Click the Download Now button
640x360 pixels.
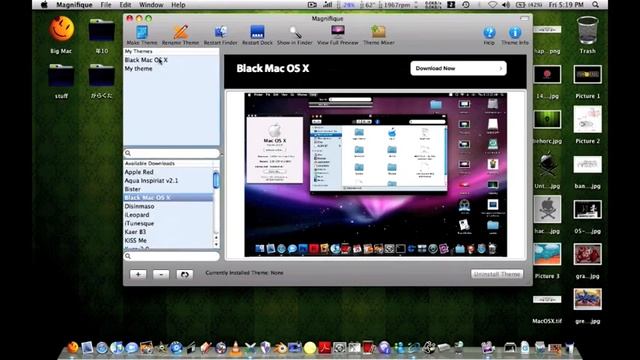[x=458, y=68]
